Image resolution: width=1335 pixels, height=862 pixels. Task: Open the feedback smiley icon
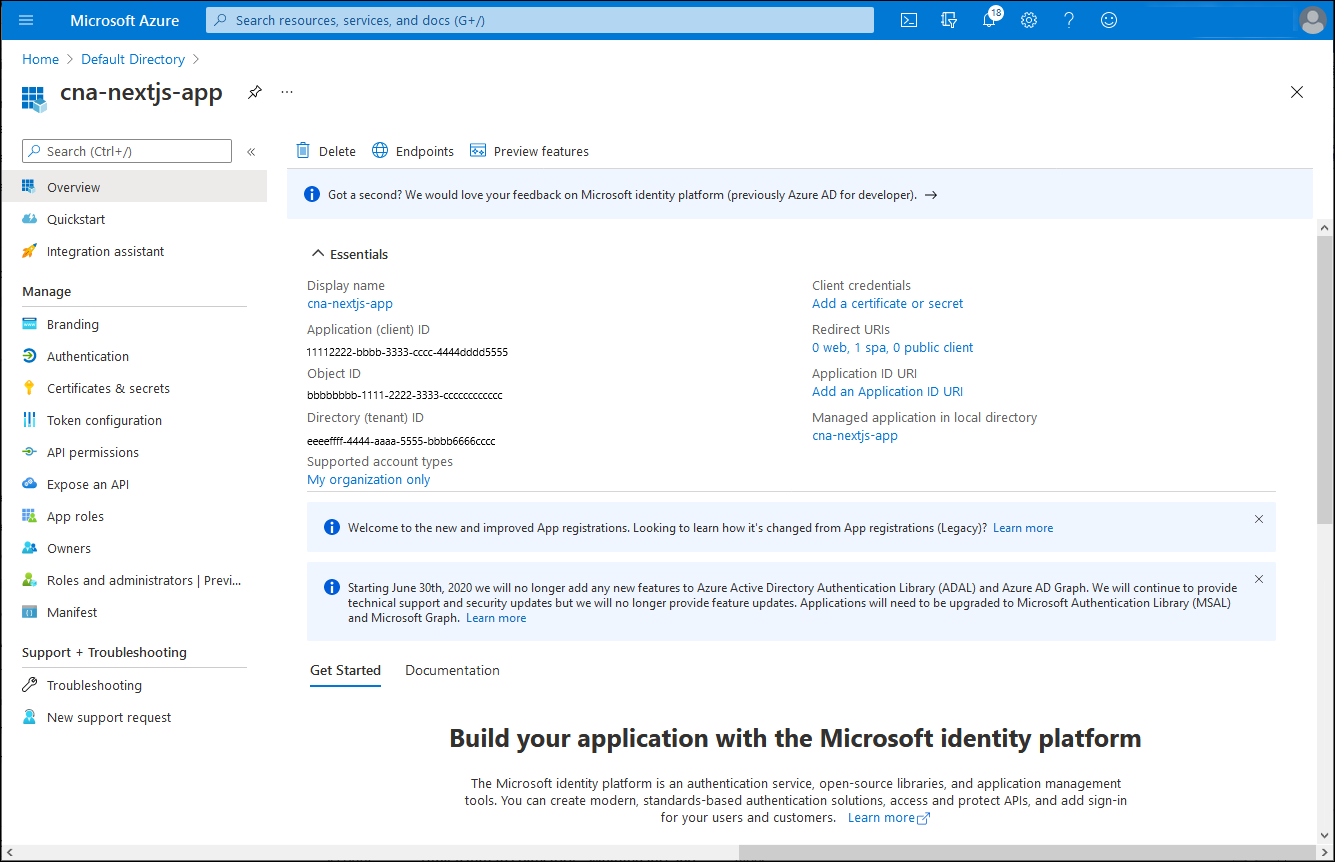tap(1109, 20)
